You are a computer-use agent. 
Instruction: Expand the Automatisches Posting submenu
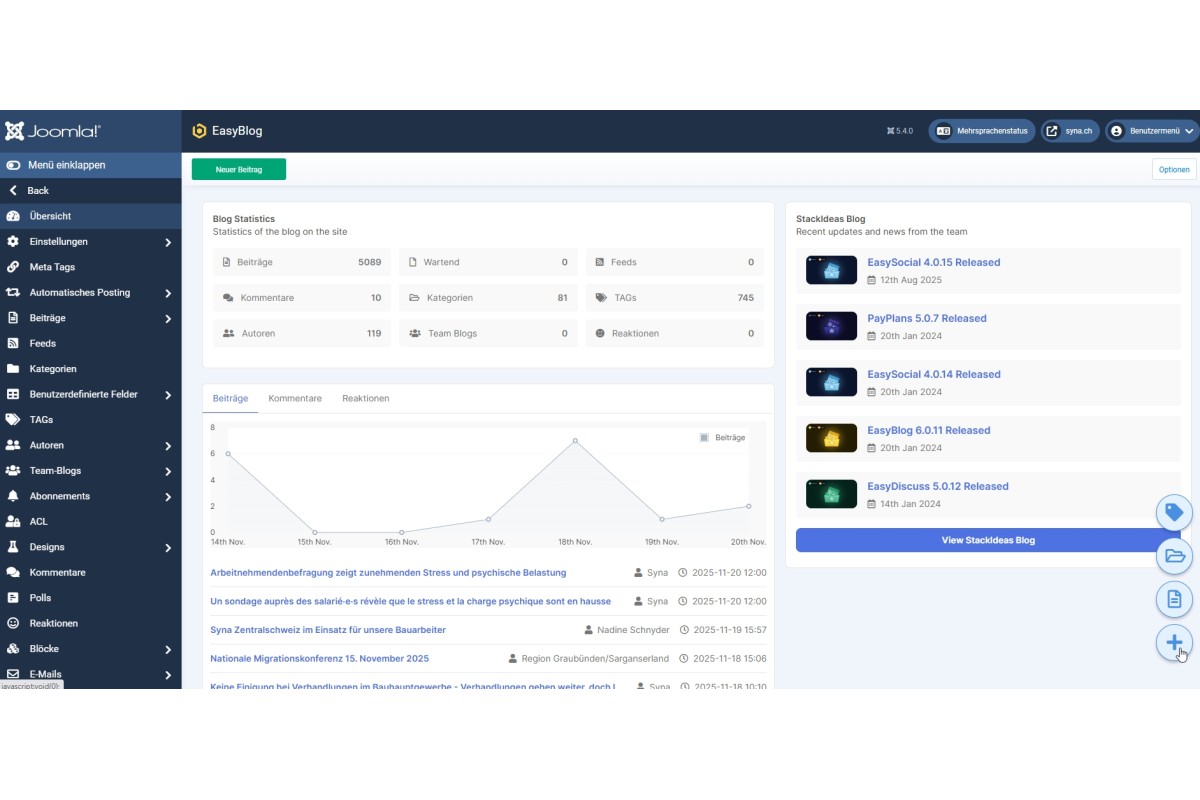click(x=168, y=293)
